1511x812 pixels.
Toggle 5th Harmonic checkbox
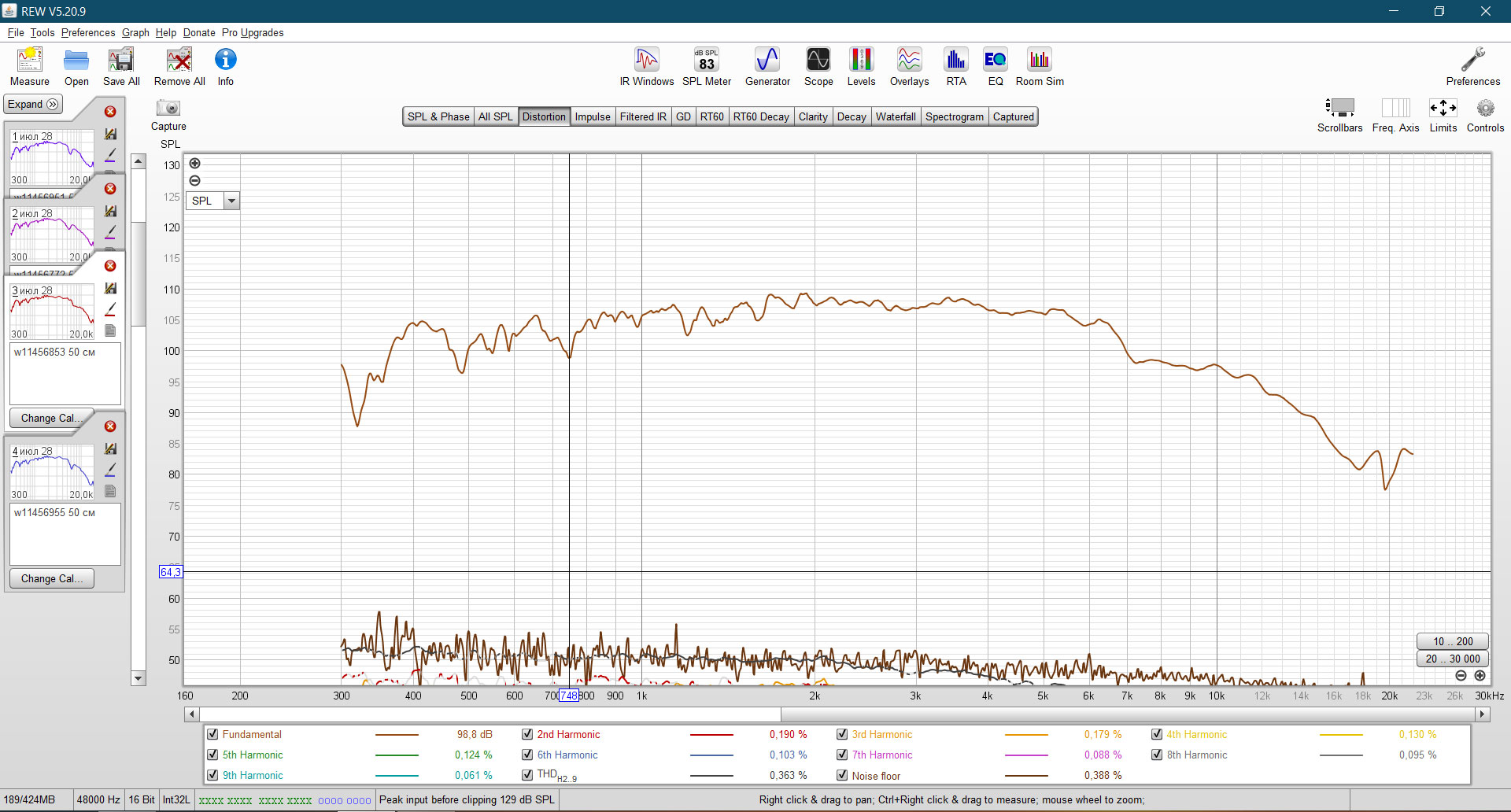coord(212,755)
